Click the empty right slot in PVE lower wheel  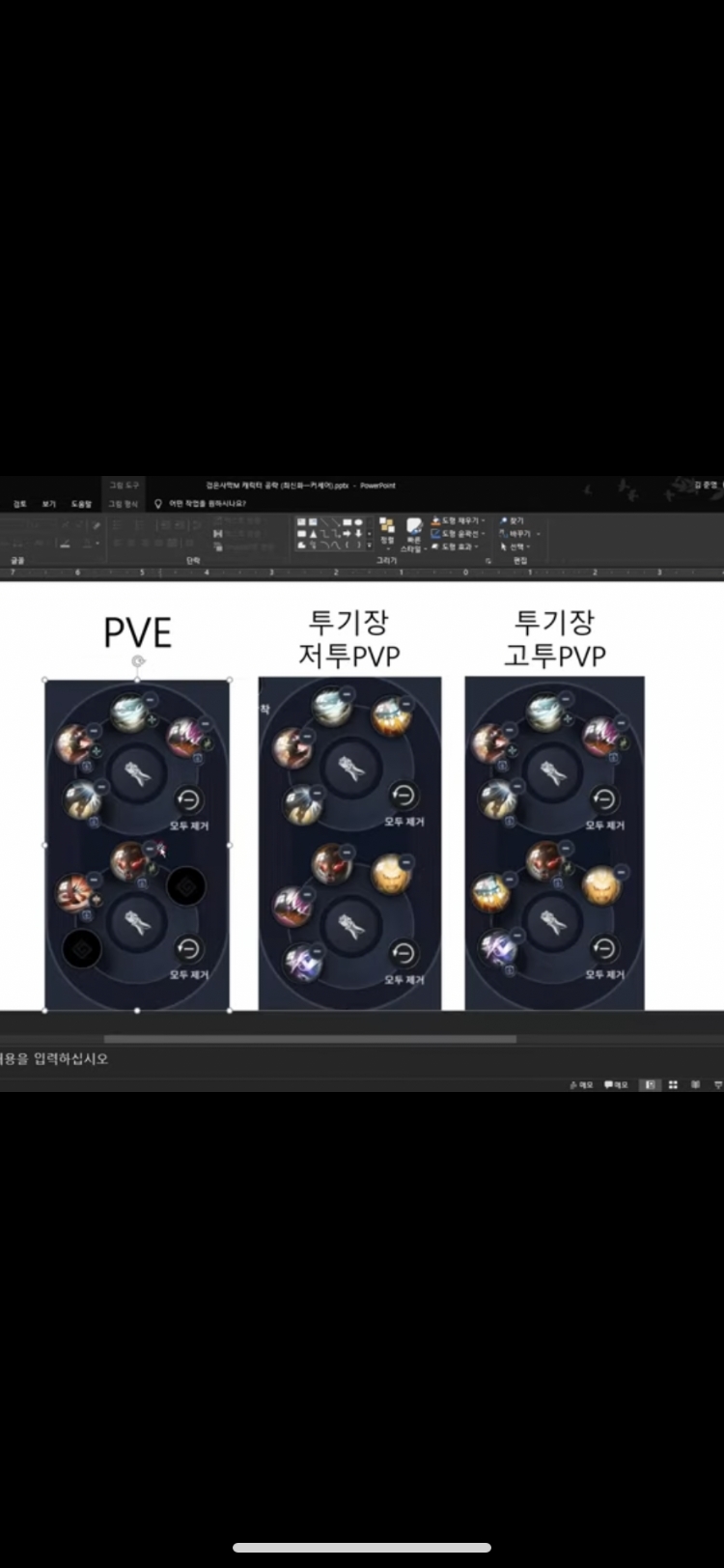click(x=186, y=886)
